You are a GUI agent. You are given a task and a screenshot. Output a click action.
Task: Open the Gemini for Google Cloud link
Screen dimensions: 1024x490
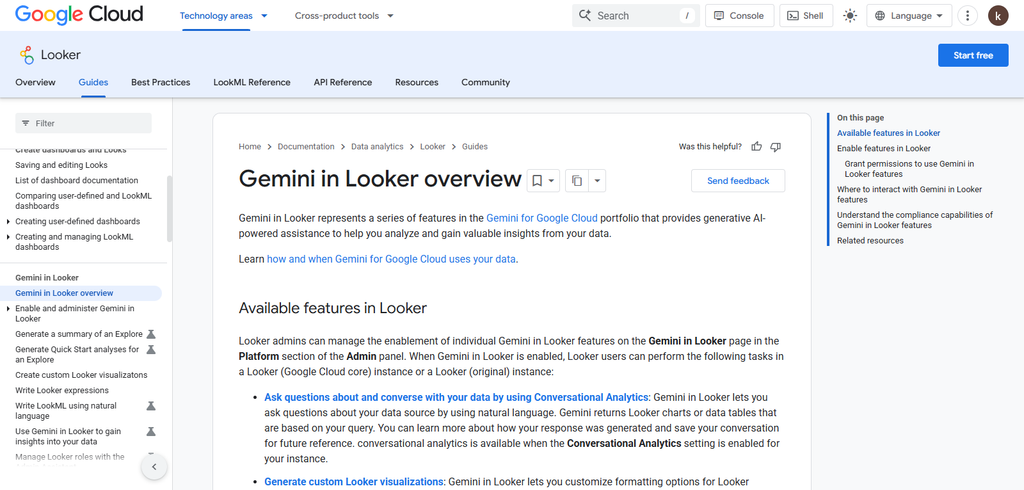pos(542,218)
